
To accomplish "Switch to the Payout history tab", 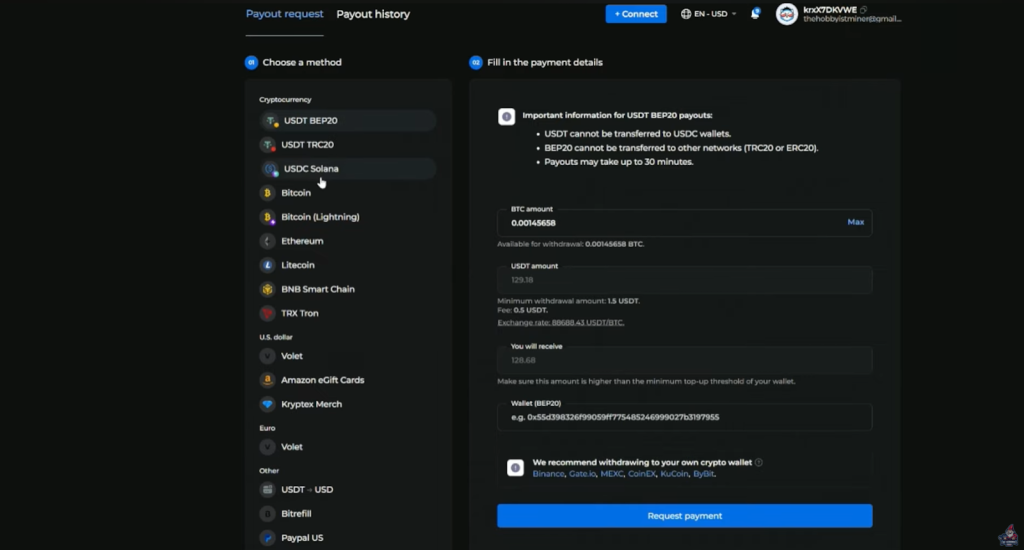I will pos(373,14).
